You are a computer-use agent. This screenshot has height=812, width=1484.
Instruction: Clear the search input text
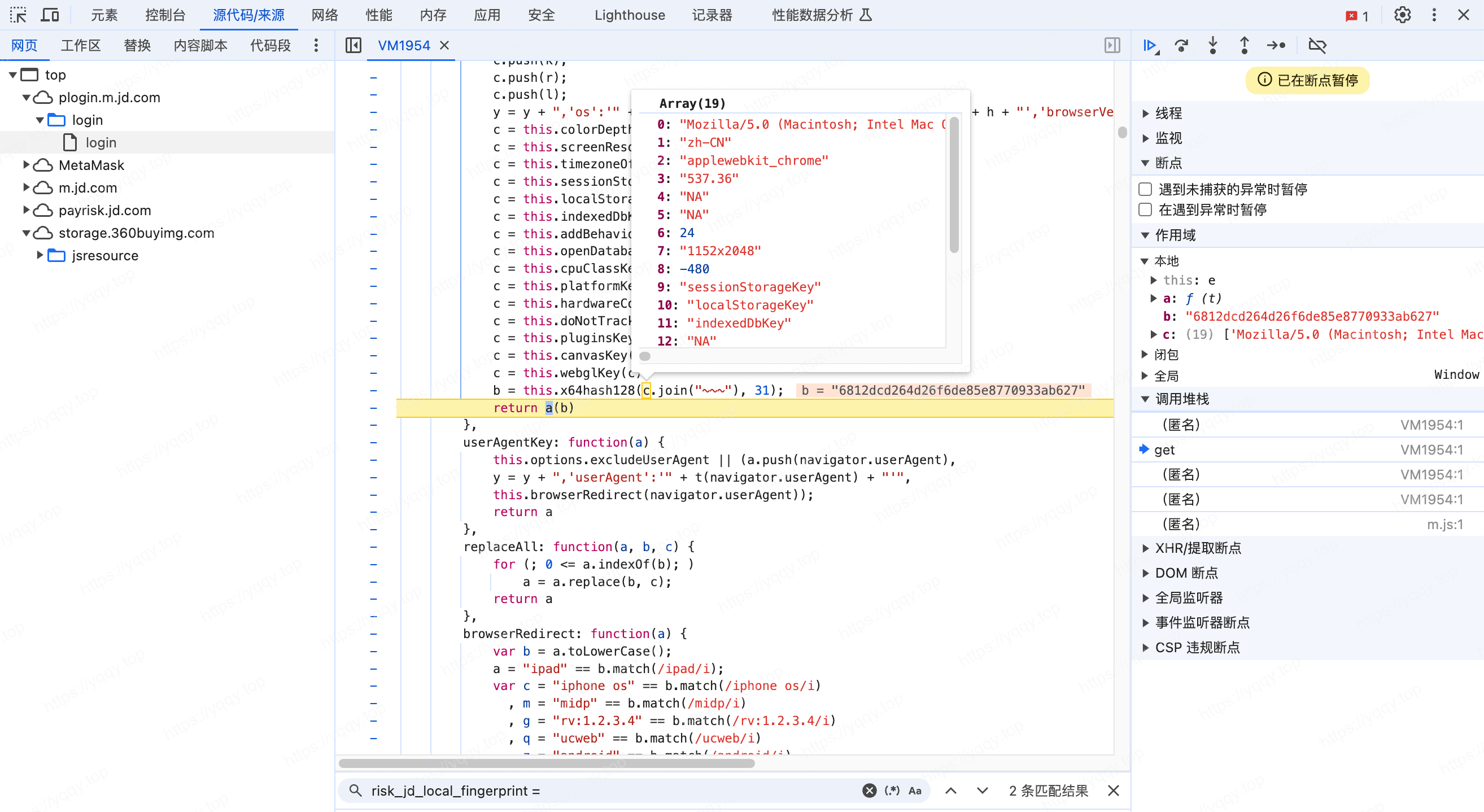[869, 791]
